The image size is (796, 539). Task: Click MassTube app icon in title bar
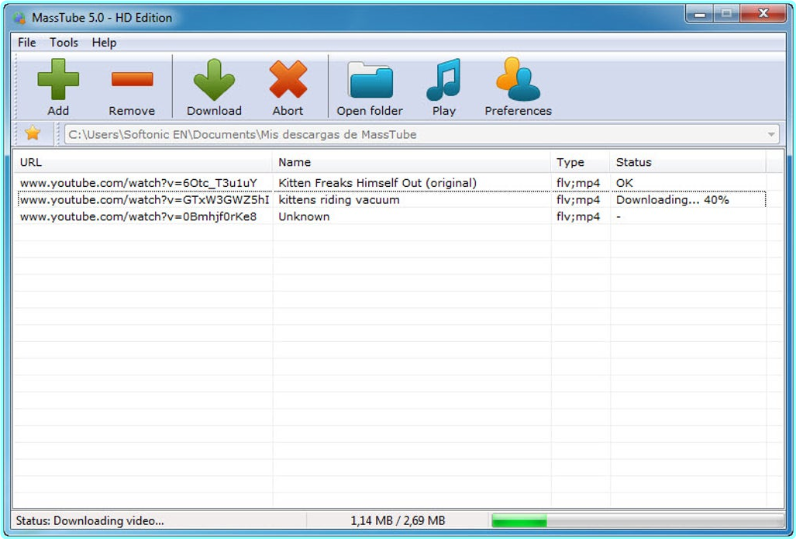point(20,18)
